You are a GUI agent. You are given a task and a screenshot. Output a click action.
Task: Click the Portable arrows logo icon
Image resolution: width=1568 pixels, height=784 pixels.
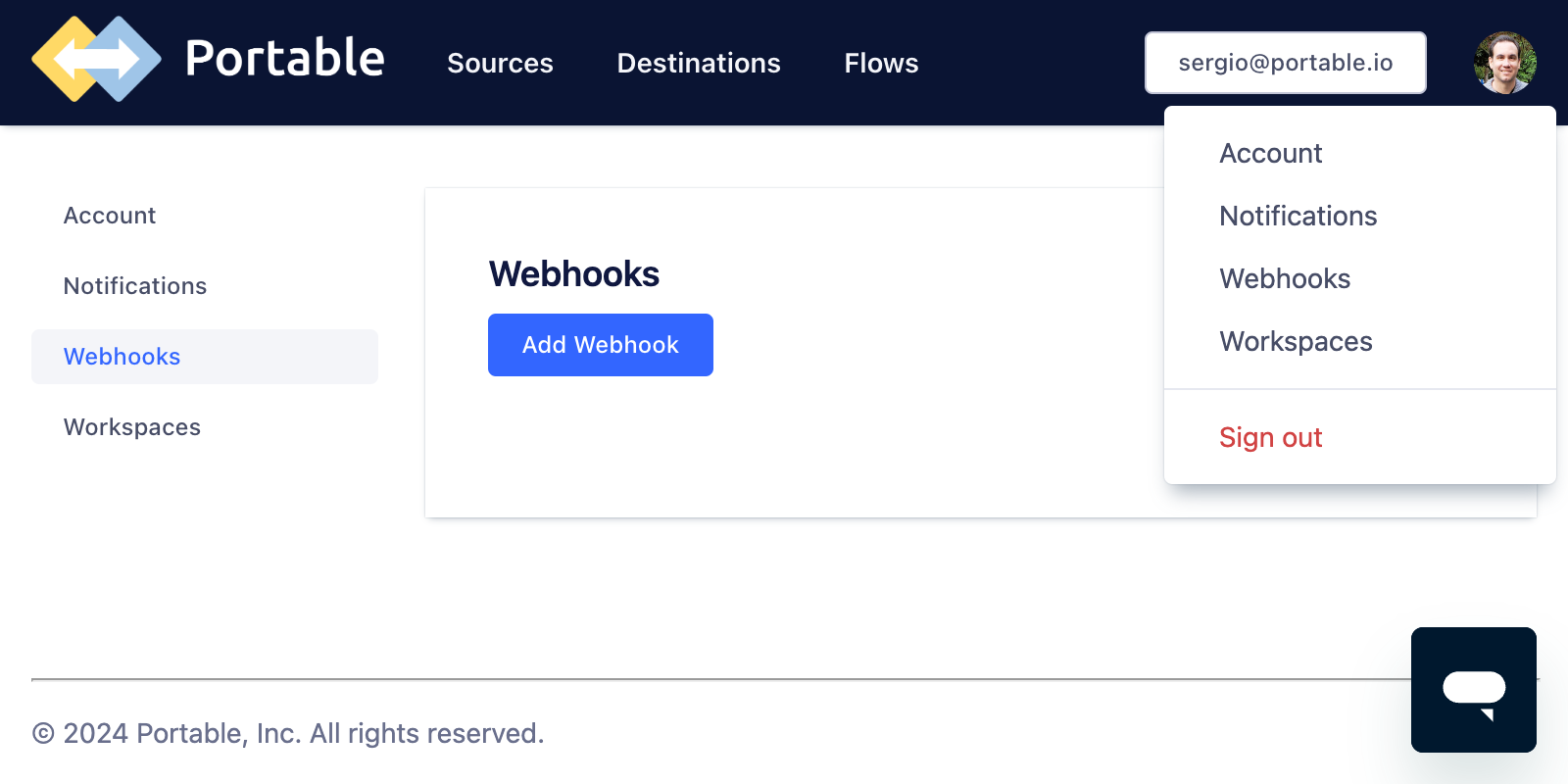pos(96,60)
